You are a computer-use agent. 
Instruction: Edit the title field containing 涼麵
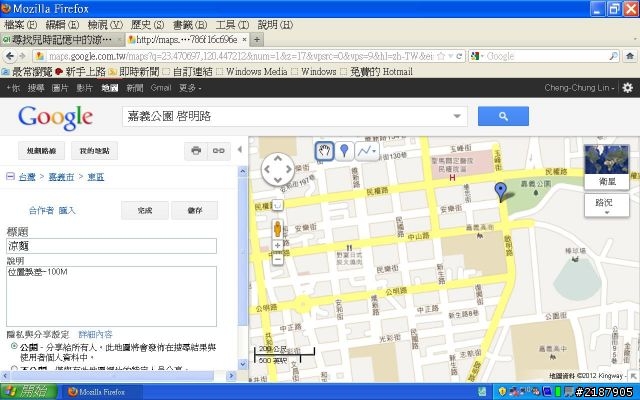111,246
